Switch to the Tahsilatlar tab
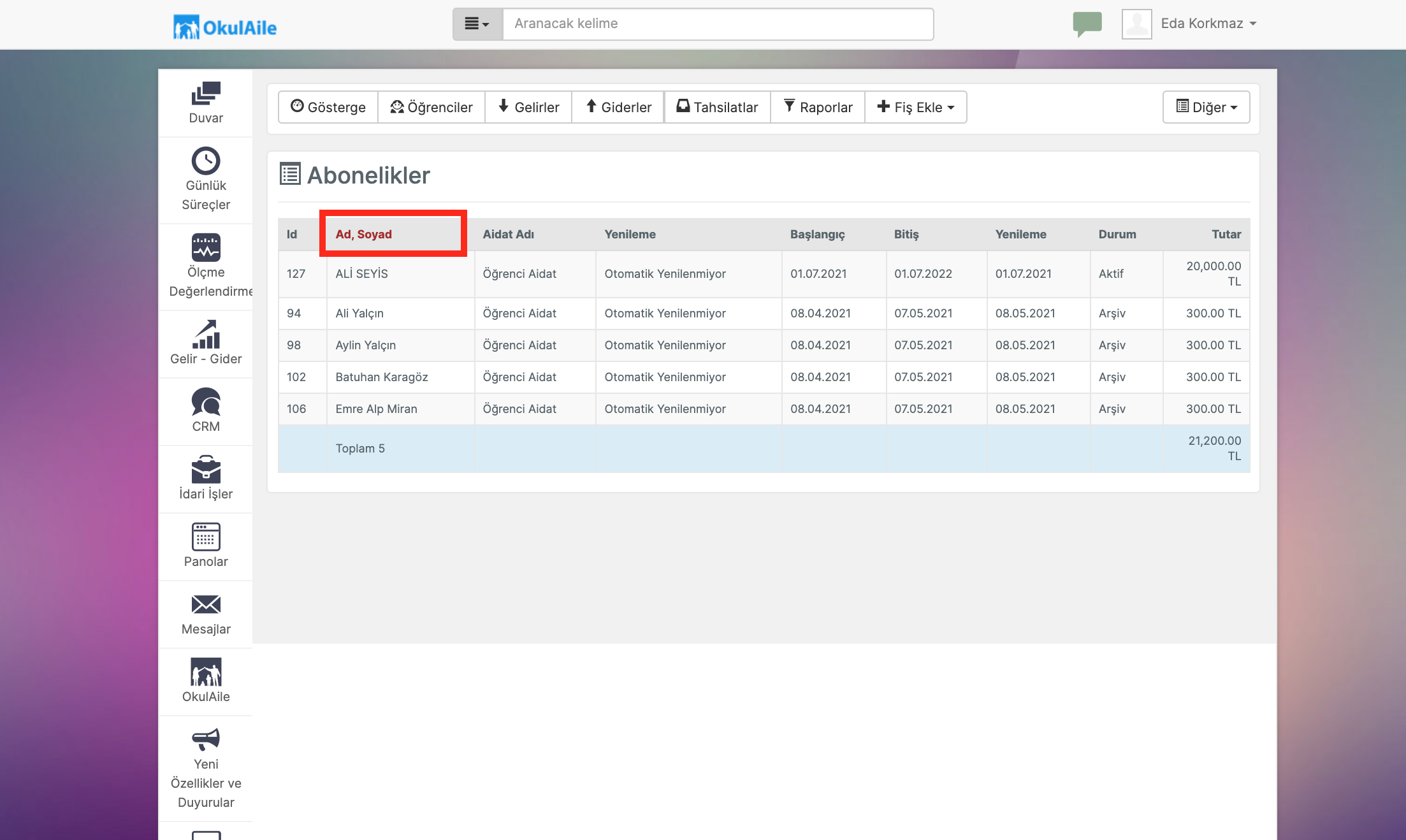 click(717, 107)
